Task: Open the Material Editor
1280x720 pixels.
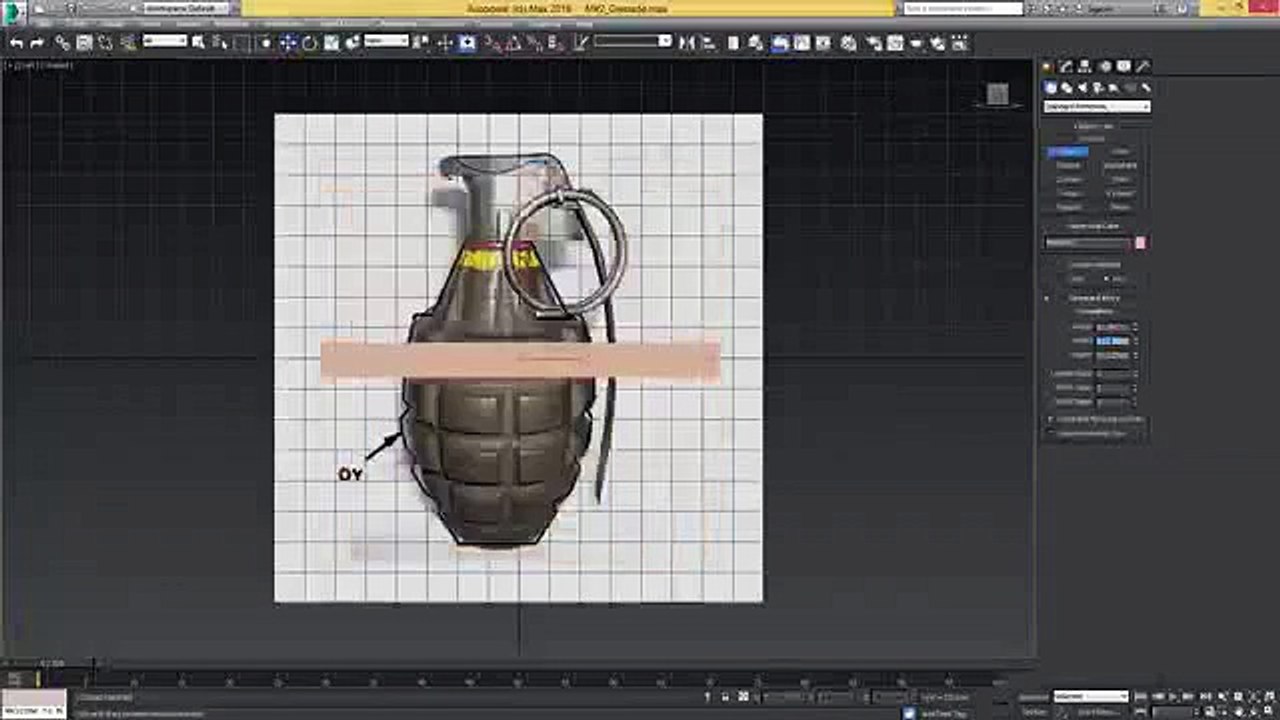Action: [848, 43]
